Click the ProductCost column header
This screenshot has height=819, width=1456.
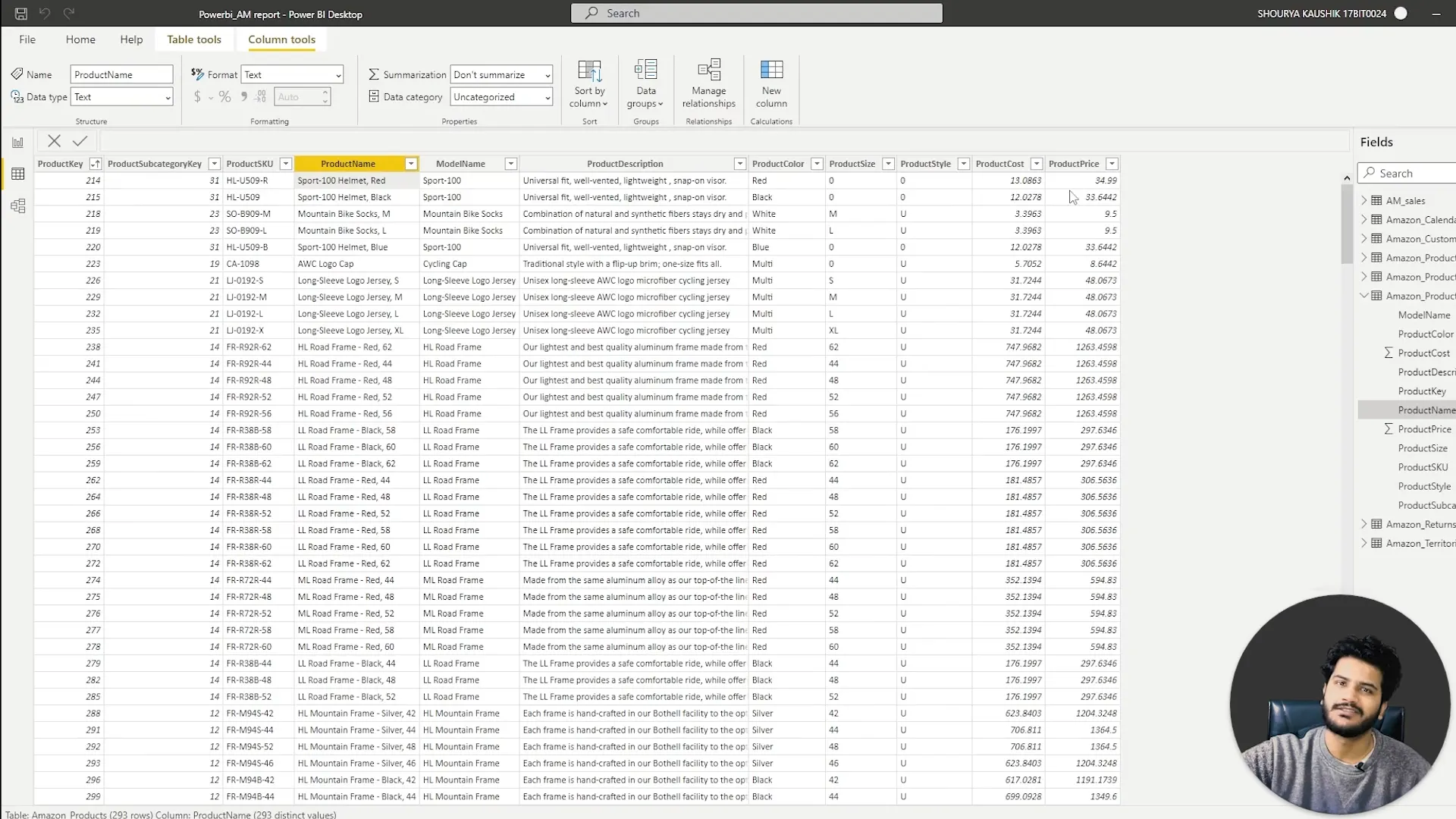tap(999, 164)
